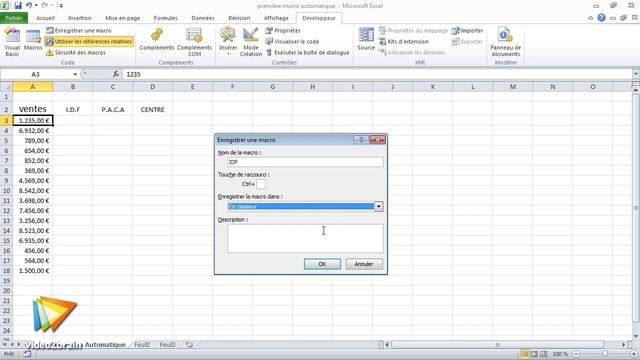Click the zoom slider handle

tap(605, 354)
